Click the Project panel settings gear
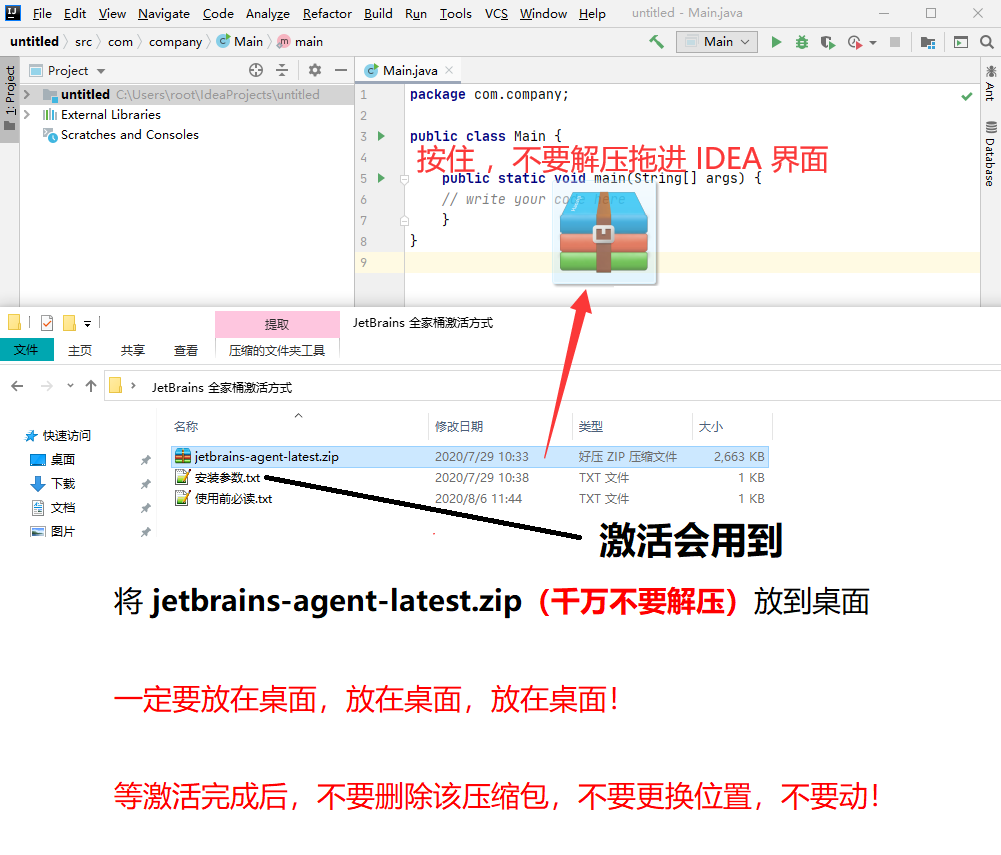This screenshot has height=855, width=1001. (x=313, y=70)
